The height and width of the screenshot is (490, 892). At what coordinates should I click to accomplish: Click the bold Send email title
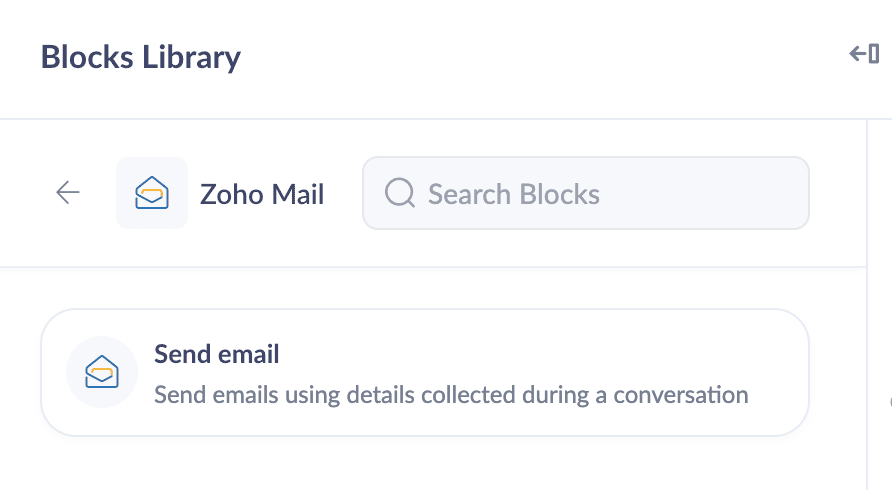coord(216,354)
